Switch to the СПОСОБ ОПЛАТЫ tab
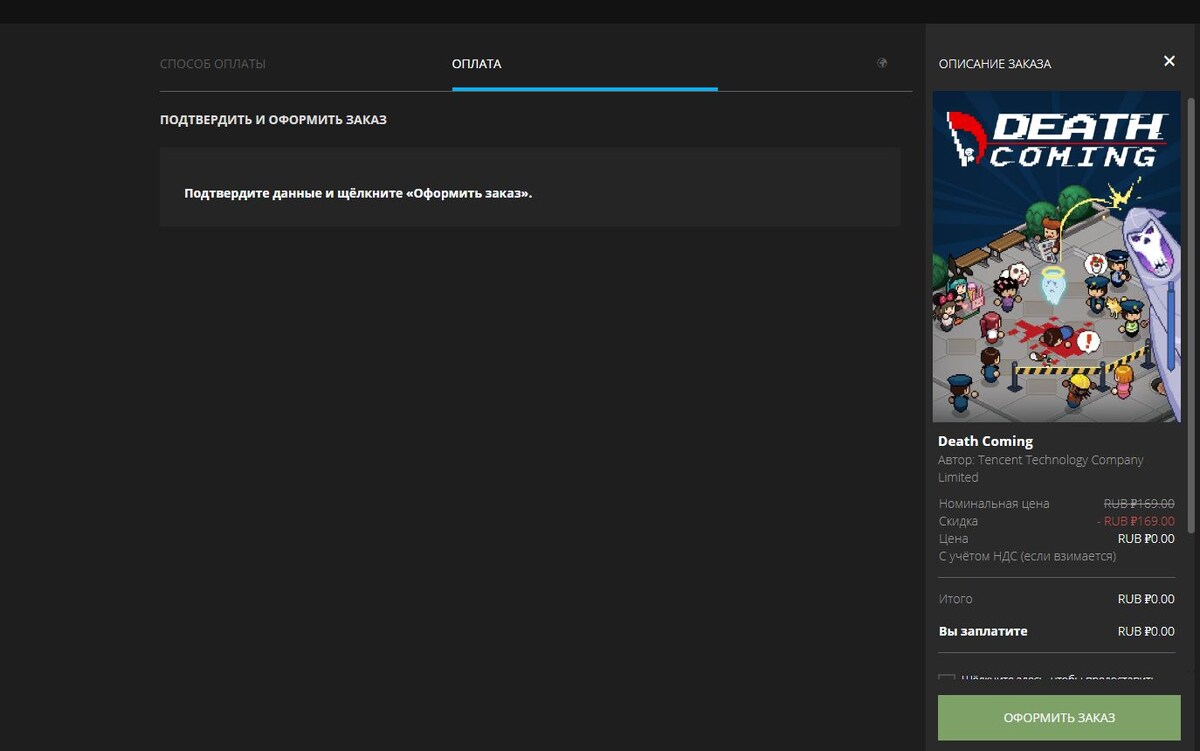Screen dimensions: 1200x751 [x=213, y=64]
